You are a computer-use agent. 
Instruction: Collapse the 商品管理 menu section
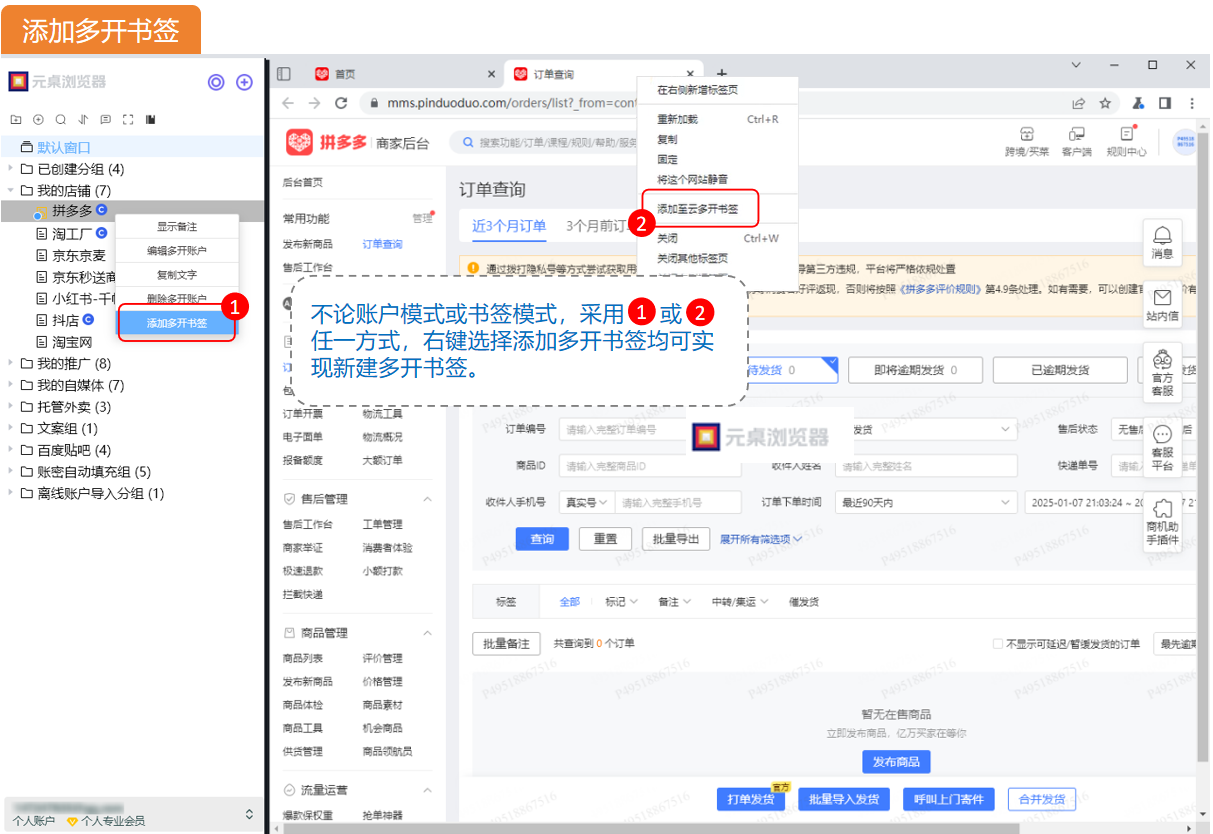tap(427, 633)
